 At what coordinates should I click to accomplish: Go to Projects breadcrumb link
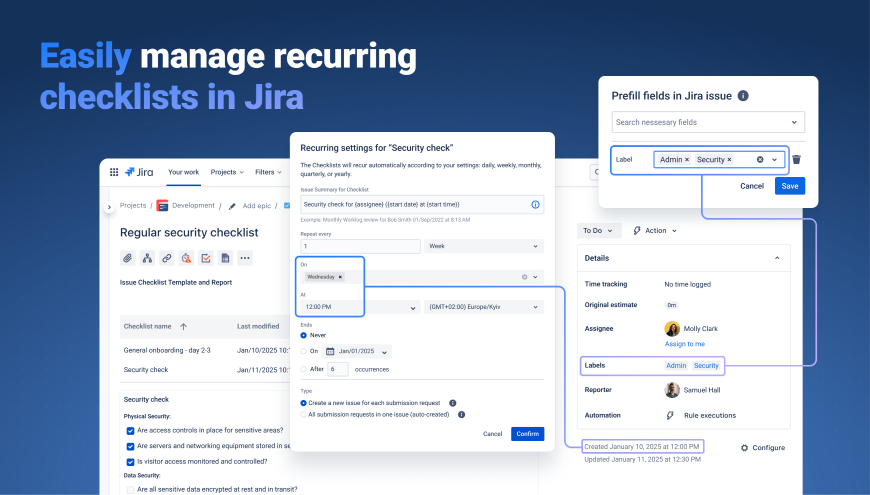133,205
